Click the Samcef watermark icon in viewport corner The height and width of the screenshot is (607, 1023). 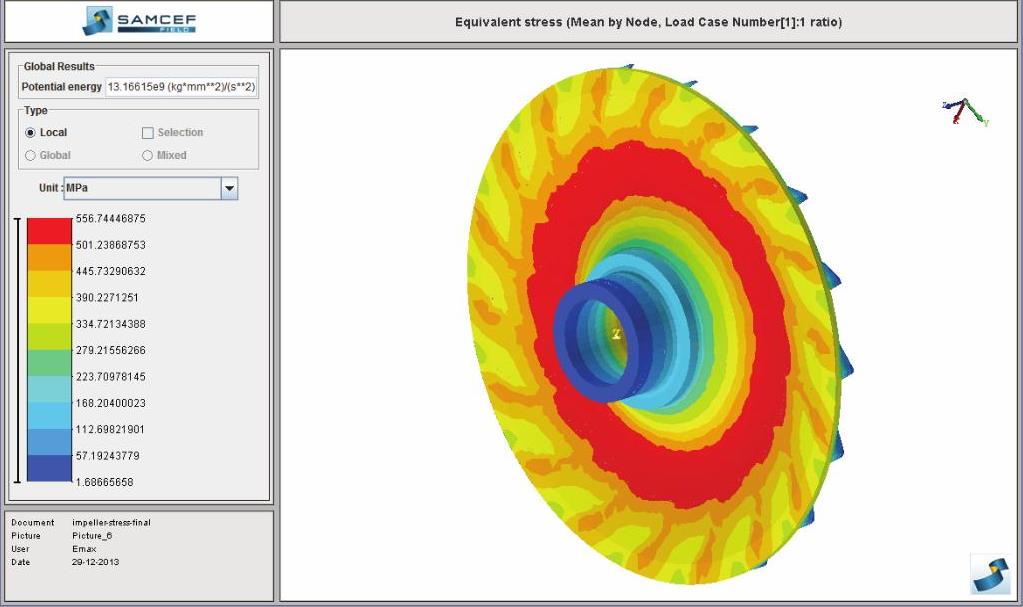point(989,573)
